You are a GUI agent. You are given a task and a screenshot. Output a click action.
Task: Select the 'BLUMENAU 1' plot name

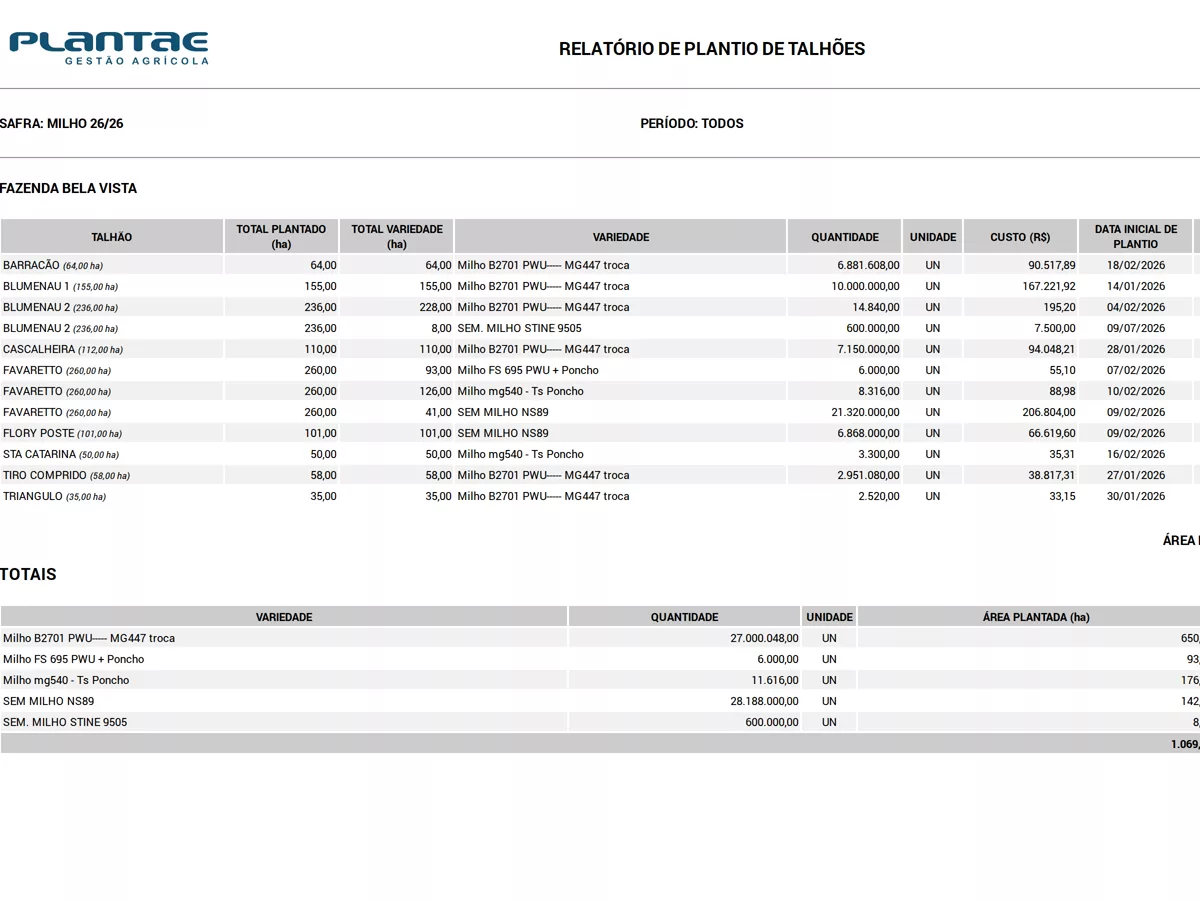37,286
